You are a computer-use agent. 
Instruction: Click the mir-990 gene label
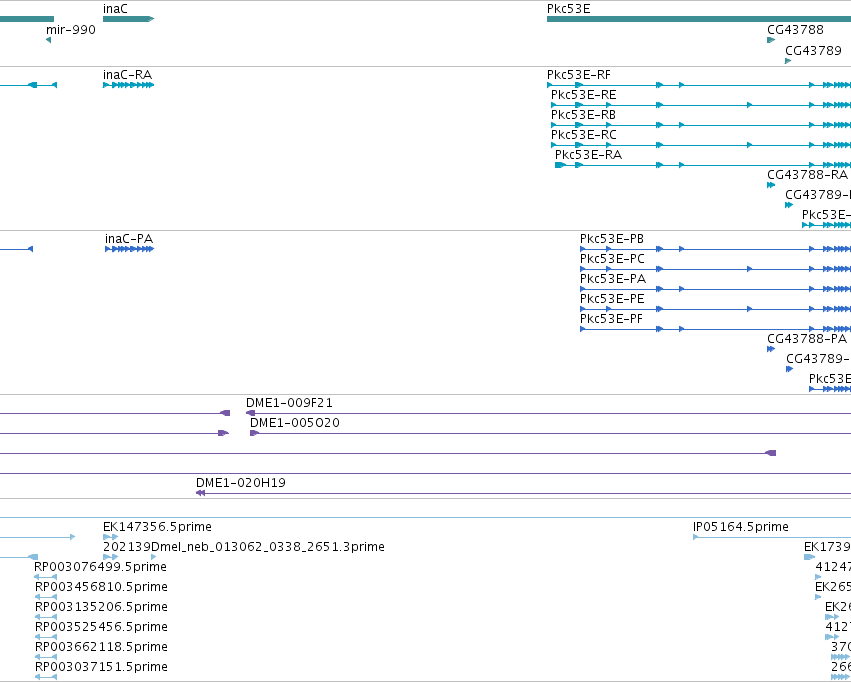(x=71, y=29)
